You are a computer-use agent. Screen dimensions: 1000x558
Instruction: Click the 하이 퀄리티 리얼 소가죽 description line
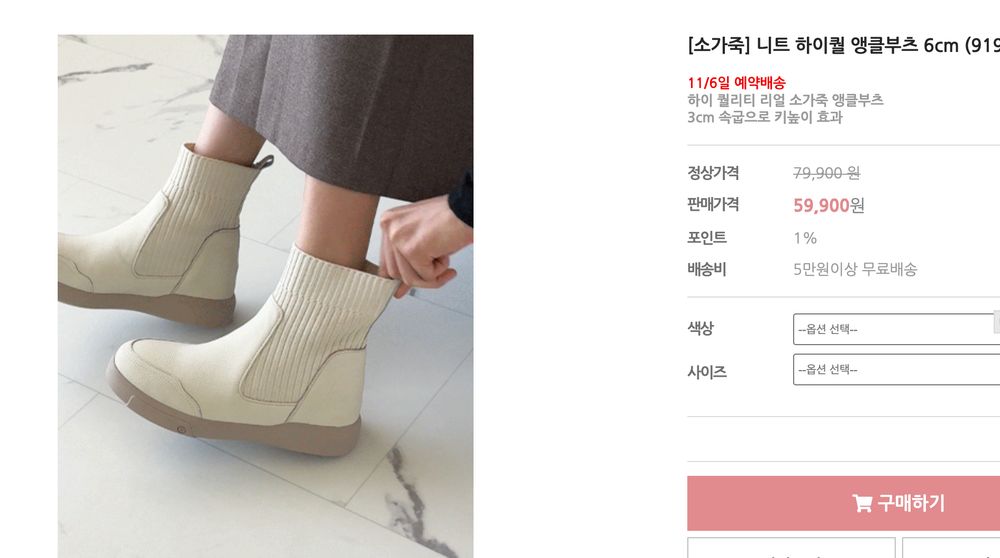[785, 100]
